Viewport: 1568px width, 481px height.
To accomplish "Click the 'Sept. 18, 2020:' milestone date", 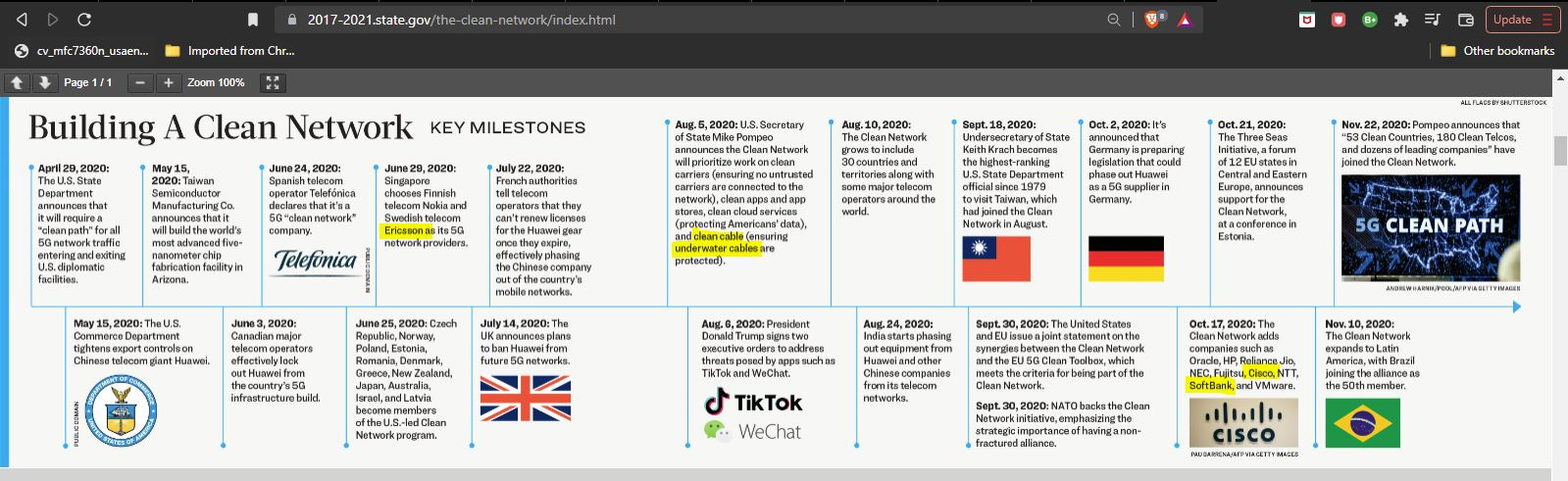I will (x=998, y=125).
